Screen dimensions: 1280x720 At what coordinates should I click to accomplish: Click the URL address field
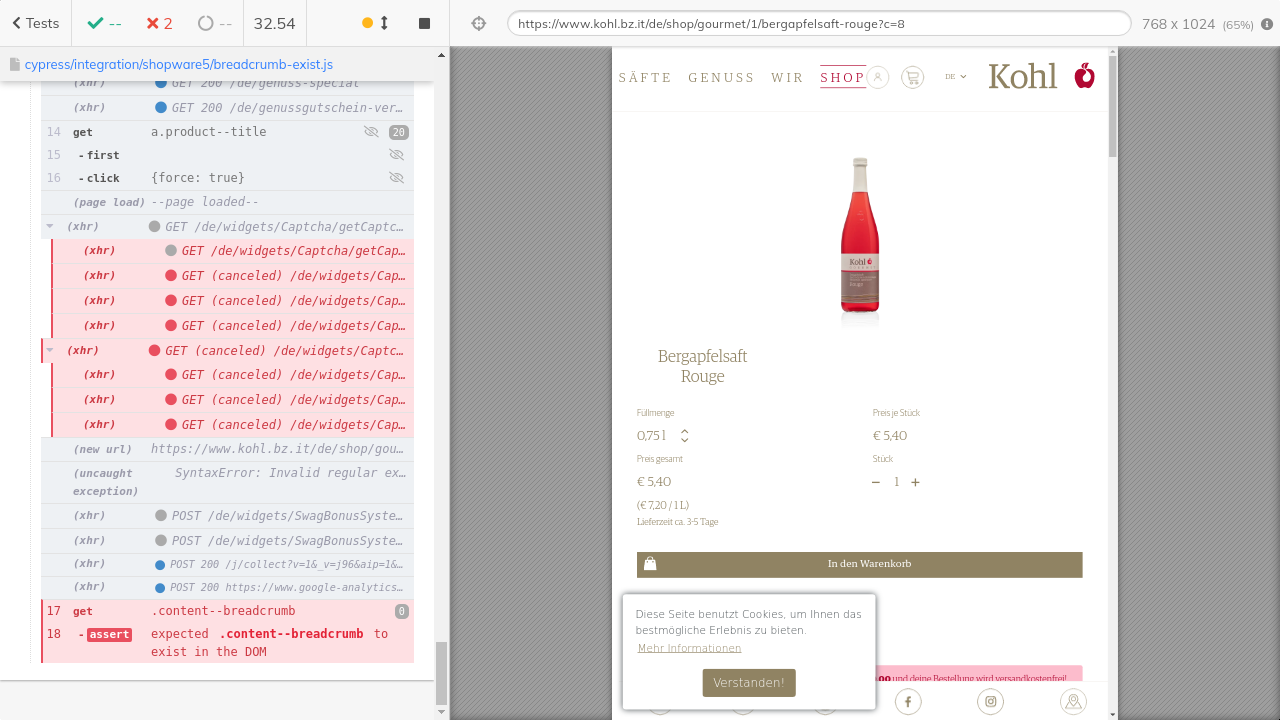point(818,23)
